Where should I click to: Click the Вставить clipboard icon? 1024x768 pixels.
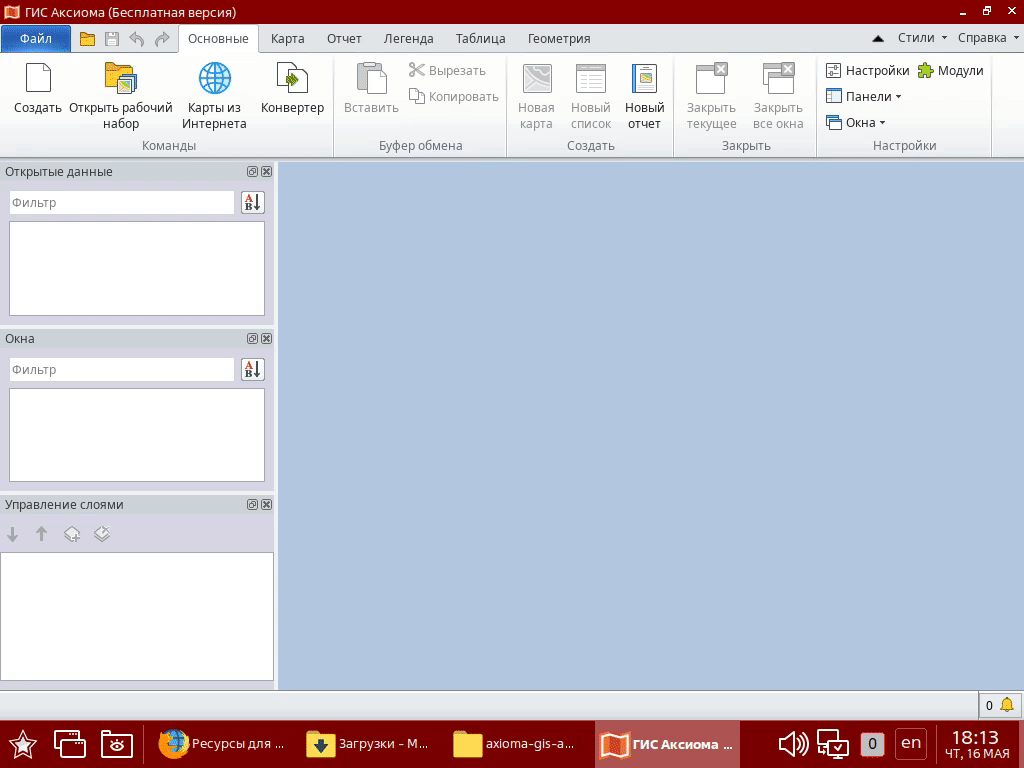[371, 78]
